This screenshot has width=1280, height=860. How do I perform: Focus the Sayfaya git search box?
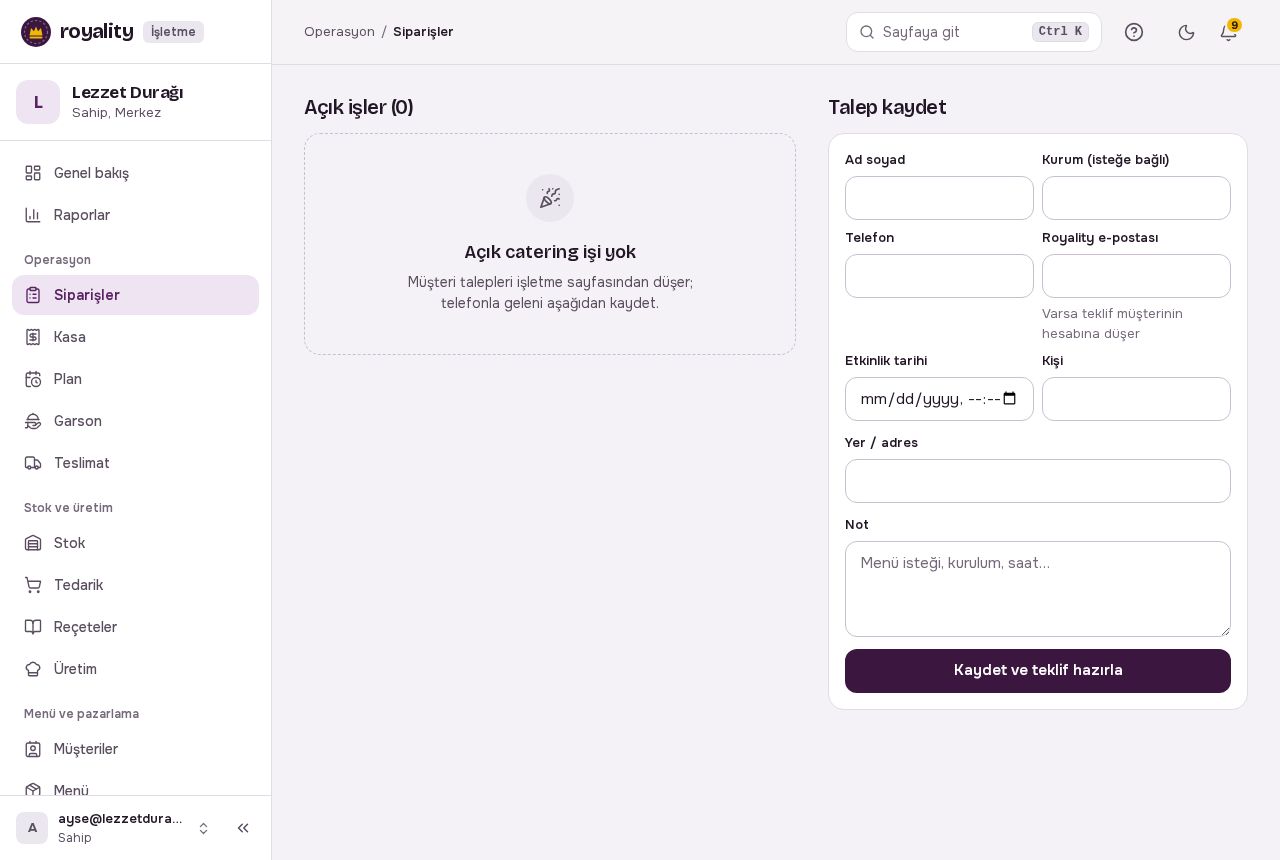coord(974,32)
